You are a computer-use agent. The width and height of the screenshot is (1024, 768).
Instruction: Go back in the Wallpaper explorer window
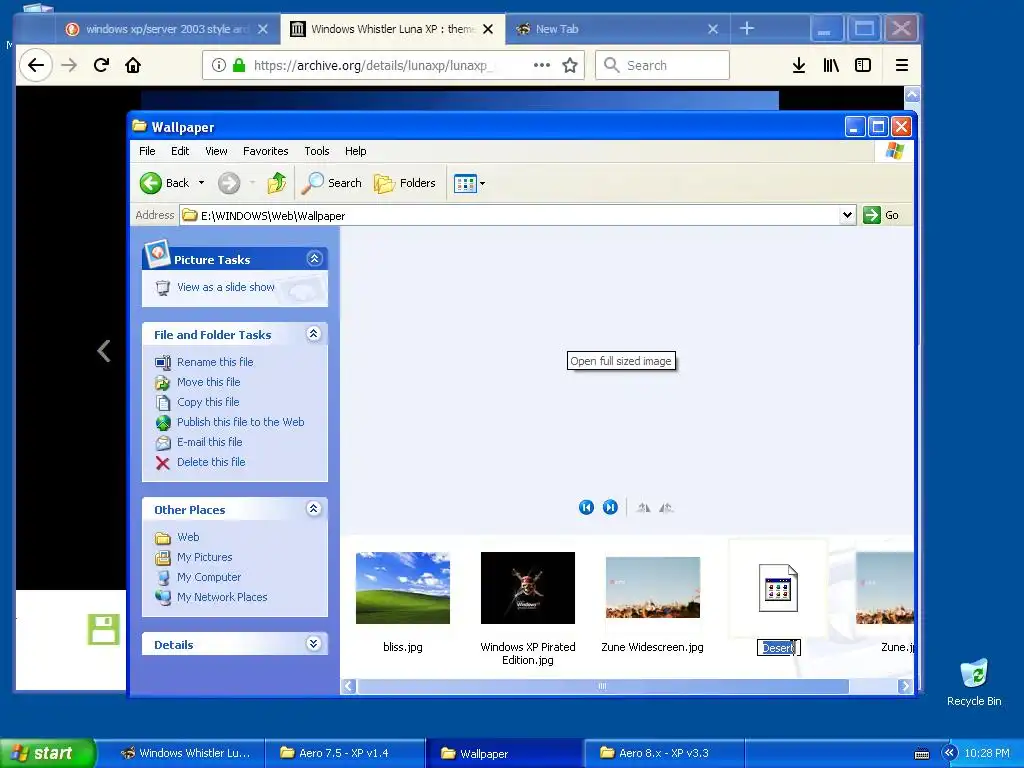coord(164,183)
